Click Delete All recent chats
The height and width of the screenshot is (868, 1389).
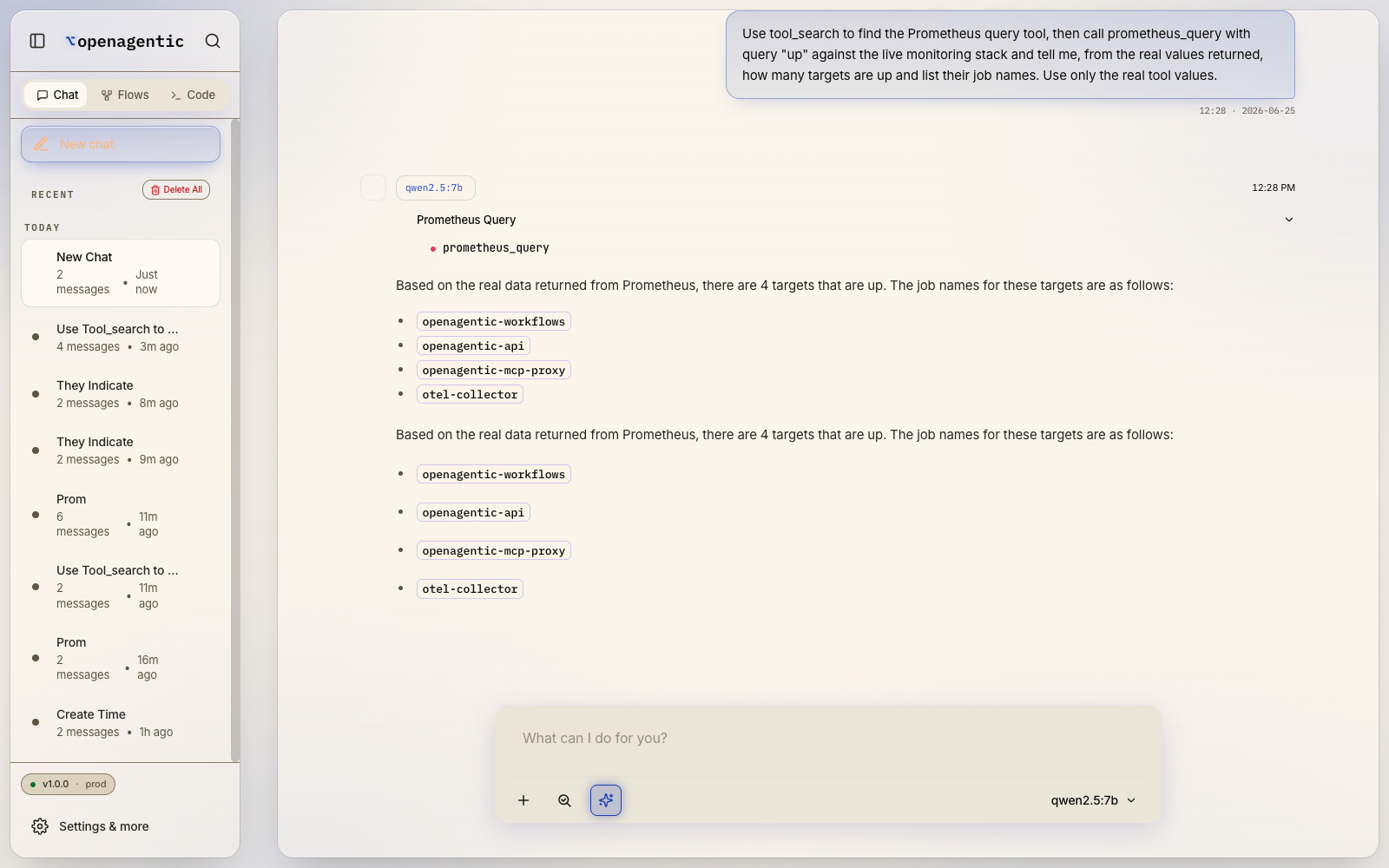tap(176, 189)
